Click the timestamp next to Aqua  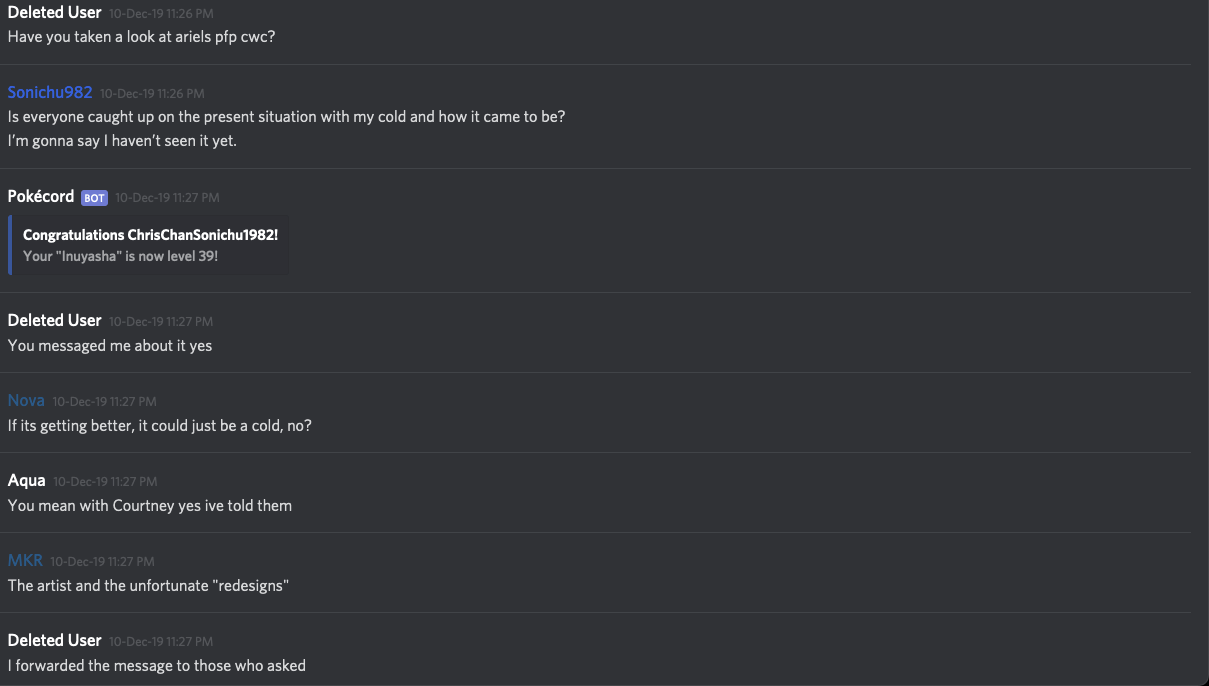click(x=105, y=482)
